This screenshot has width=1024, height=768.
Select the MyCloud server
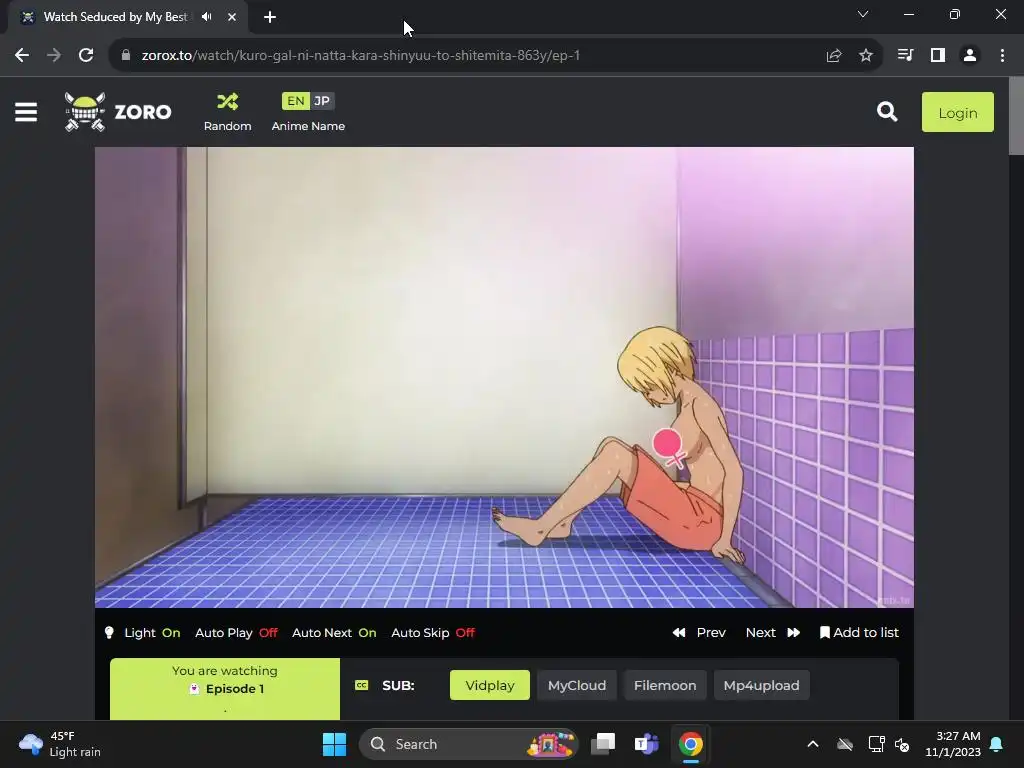coord(577,685)
